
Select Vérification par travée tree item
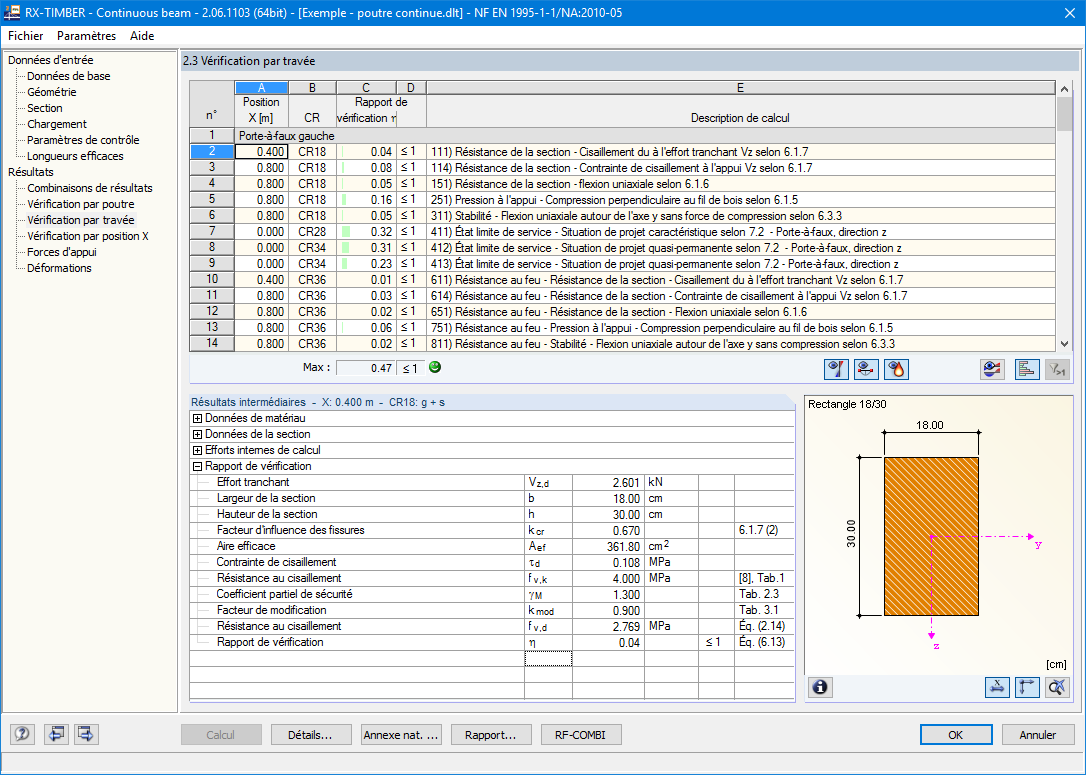pos(81,220)
